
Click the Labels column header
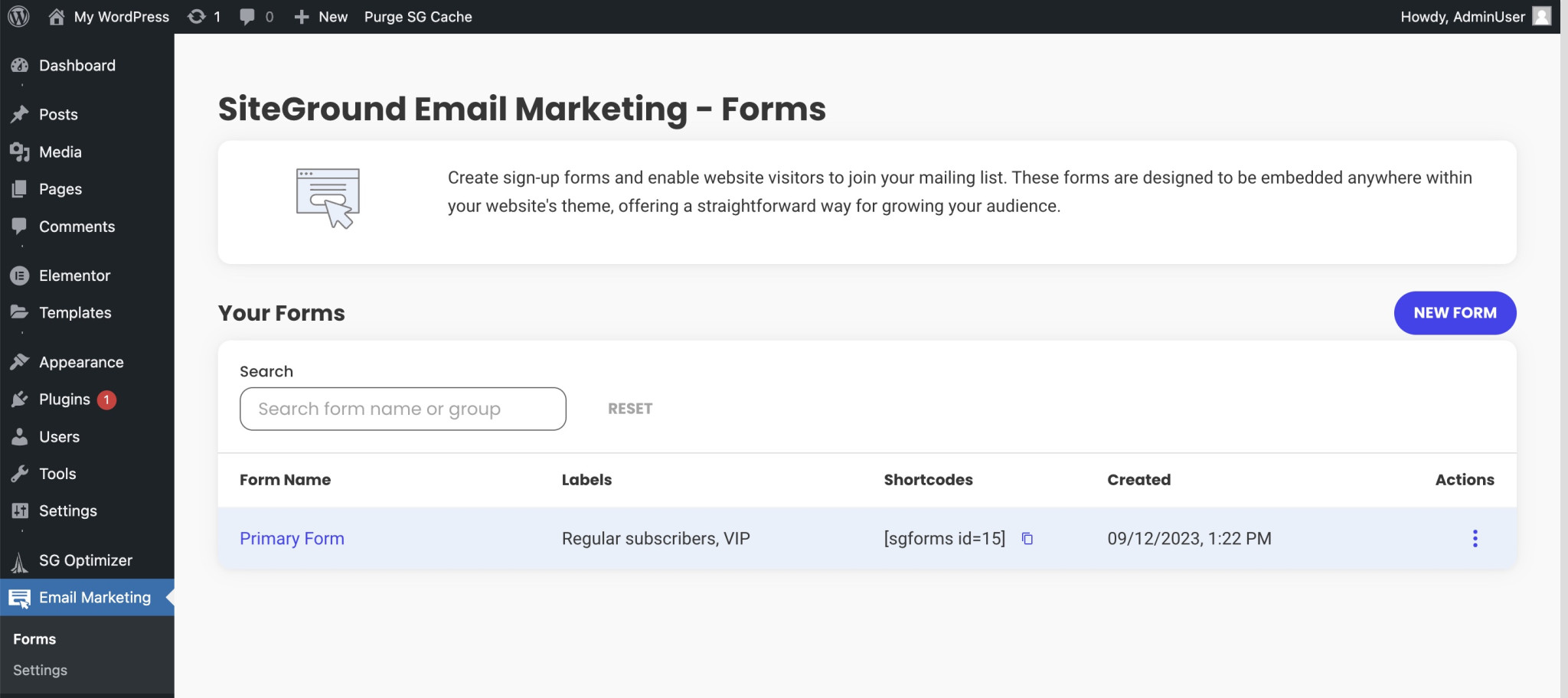click(x=586, y=480)
